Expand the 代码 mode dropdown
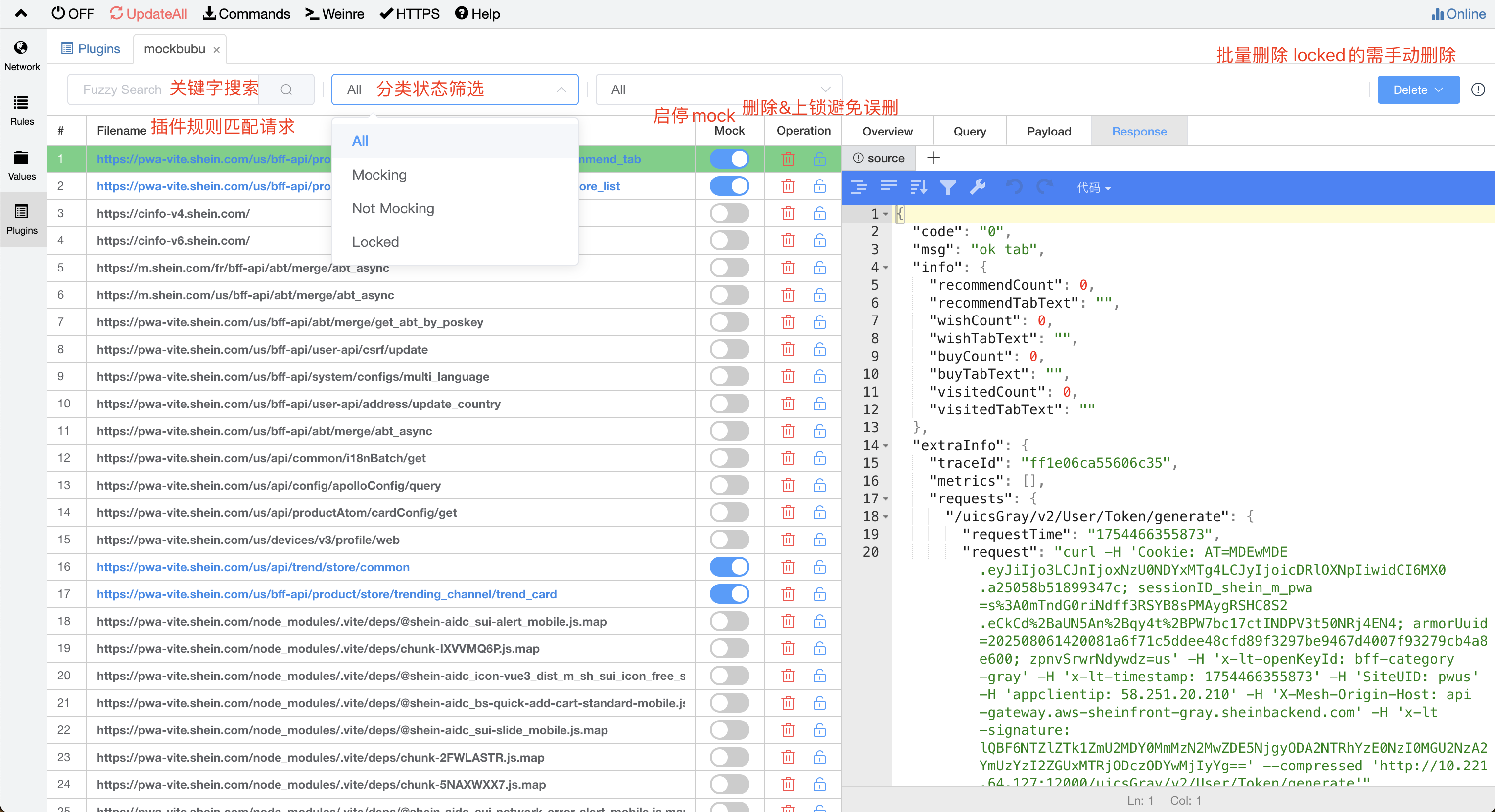1495x812 pixels. pos(1093,187)
